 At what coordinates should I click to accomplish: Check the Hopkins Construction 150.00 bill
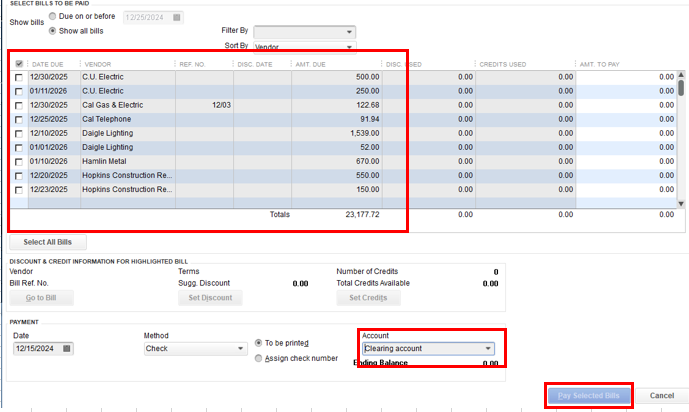coord(18,190)
